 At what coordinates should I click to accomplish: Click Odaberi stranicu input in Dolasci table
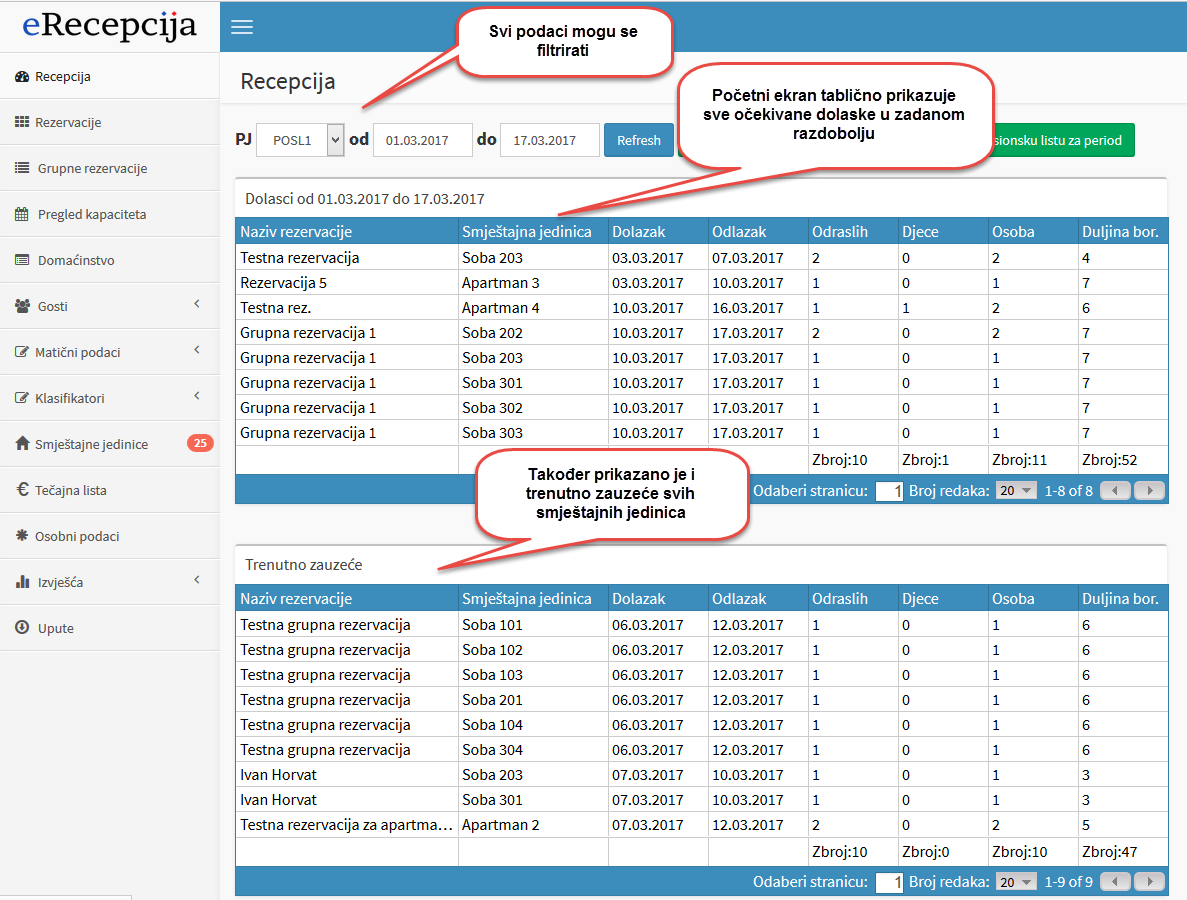point(889,490)
